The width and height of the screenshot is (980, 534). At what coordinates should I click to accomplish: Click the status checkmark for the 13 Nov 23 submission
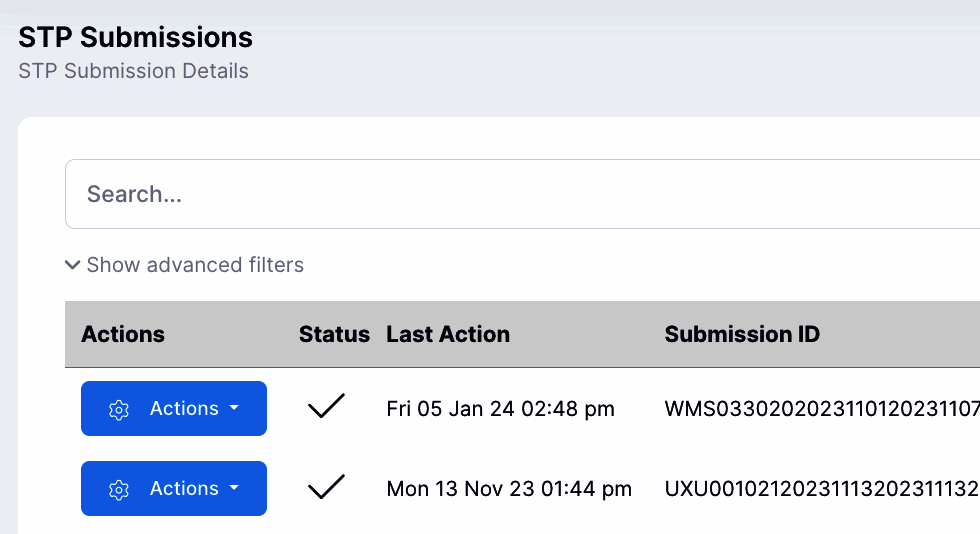point(326,487)
